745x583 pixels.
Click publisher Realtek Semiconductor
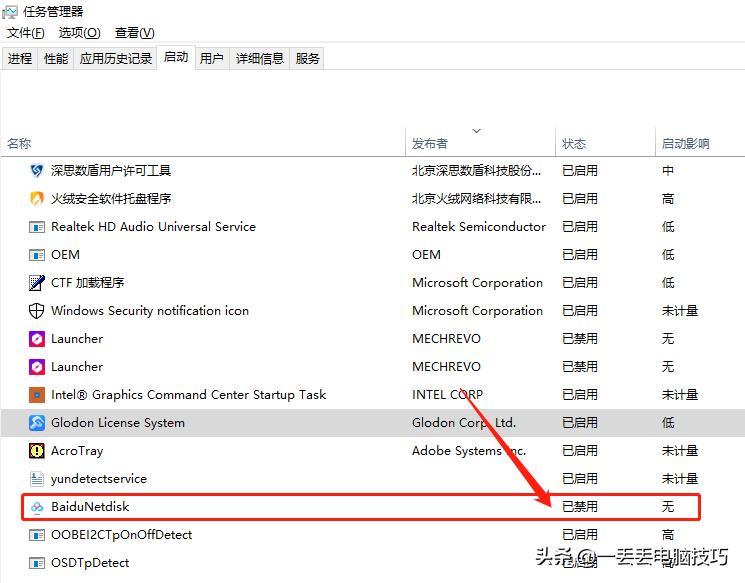click(x=478, y=227)
